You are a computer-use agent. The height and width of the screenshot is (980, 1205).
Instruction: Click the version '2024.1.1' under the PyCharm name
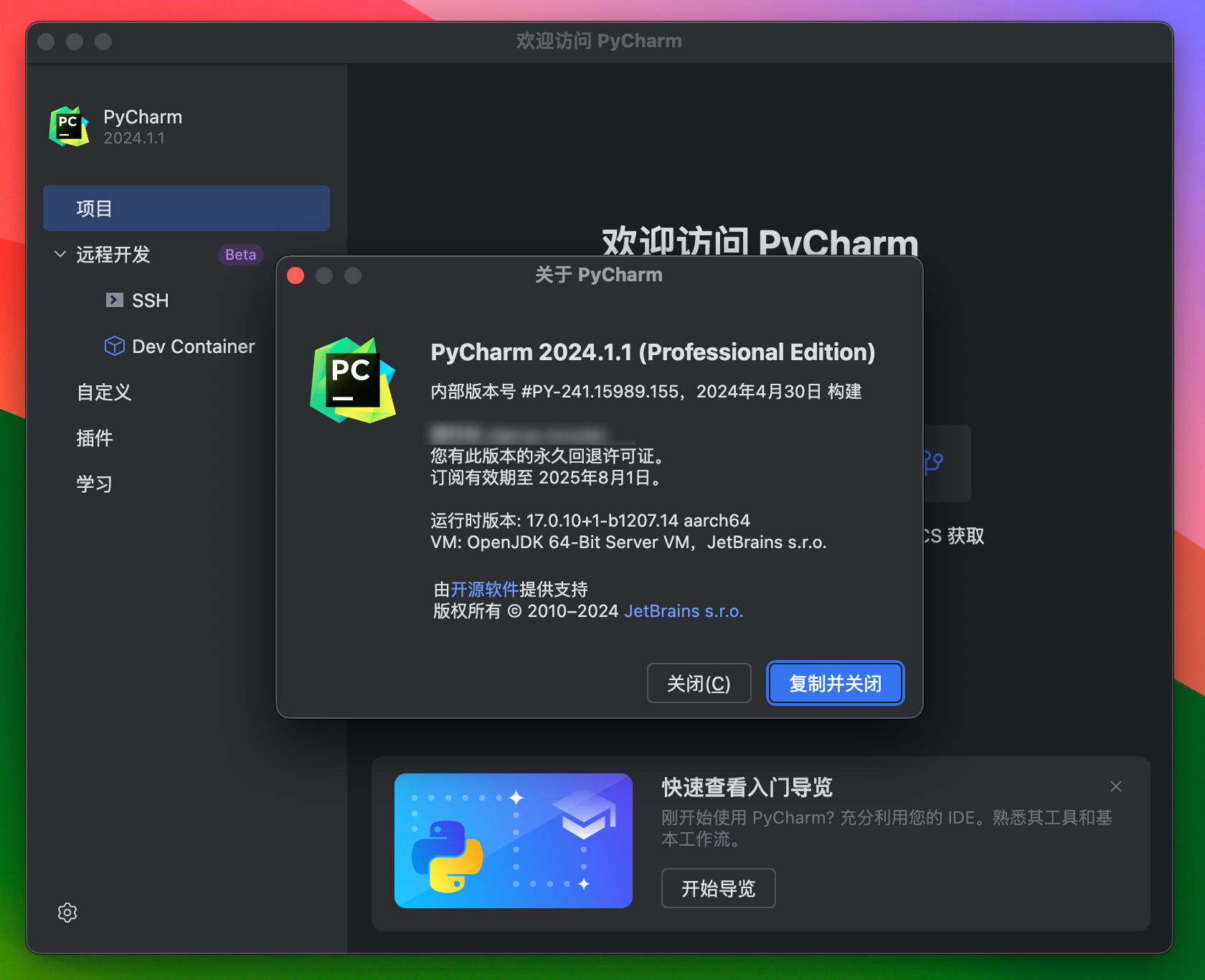(134, 138)
